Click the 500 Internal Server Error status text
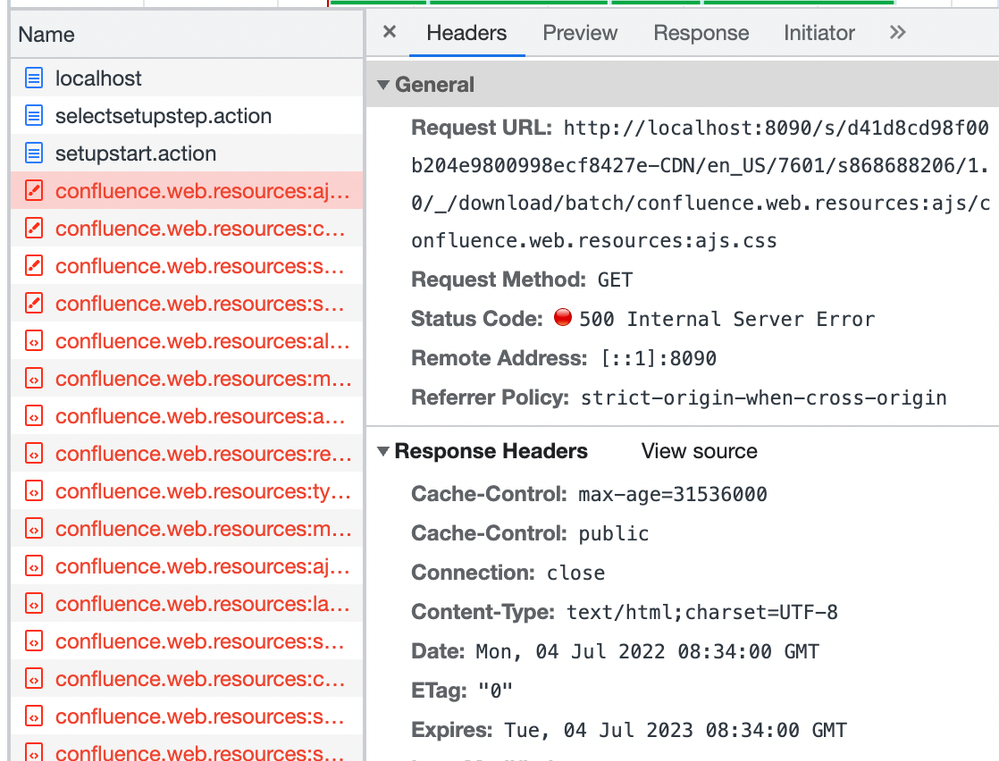The height and width of the screenshot is (761, 999). tap(727, 319)
